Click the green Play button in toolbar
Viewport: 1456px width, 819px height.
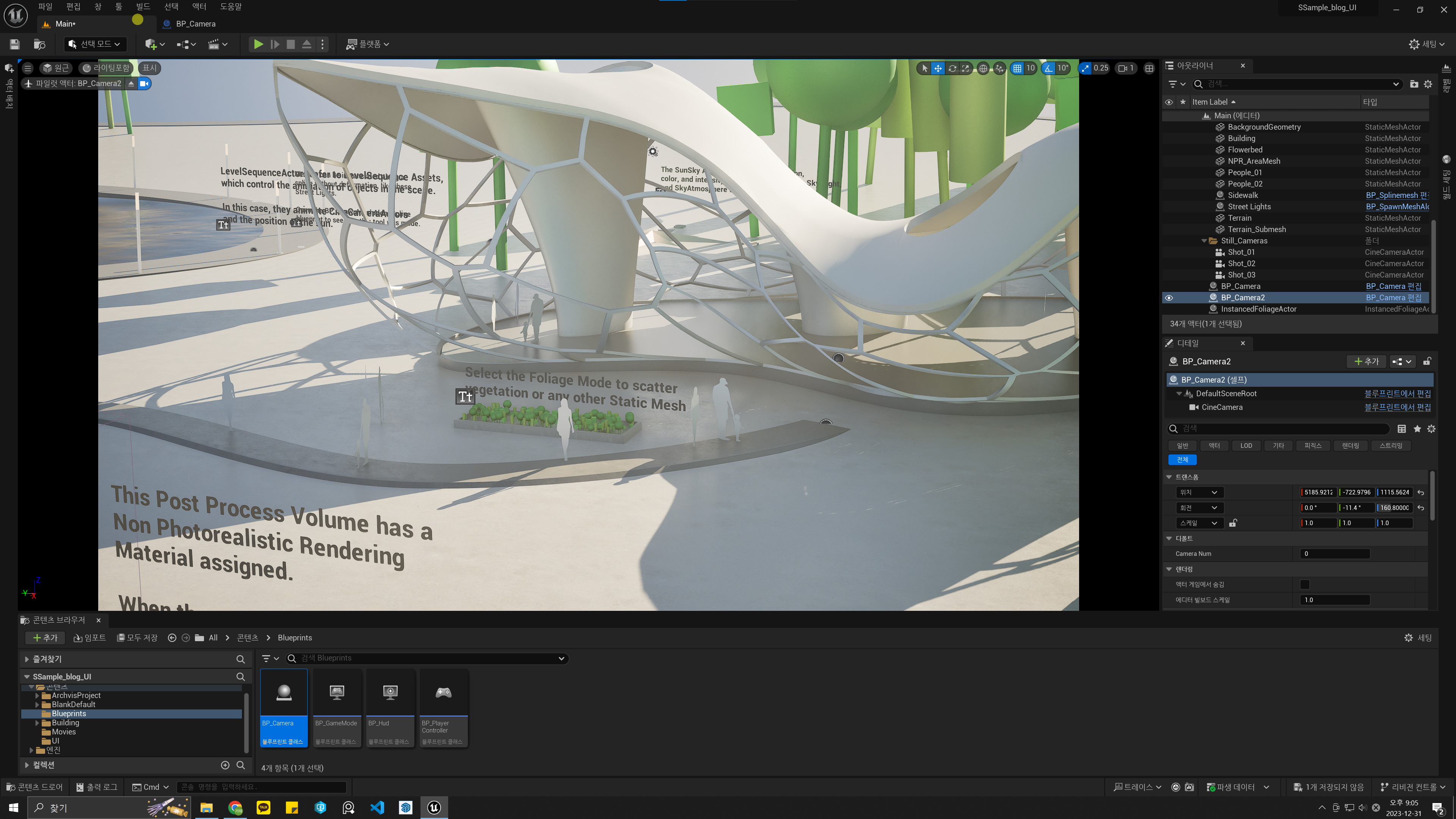pyautogui.click(x=258, y=44)
